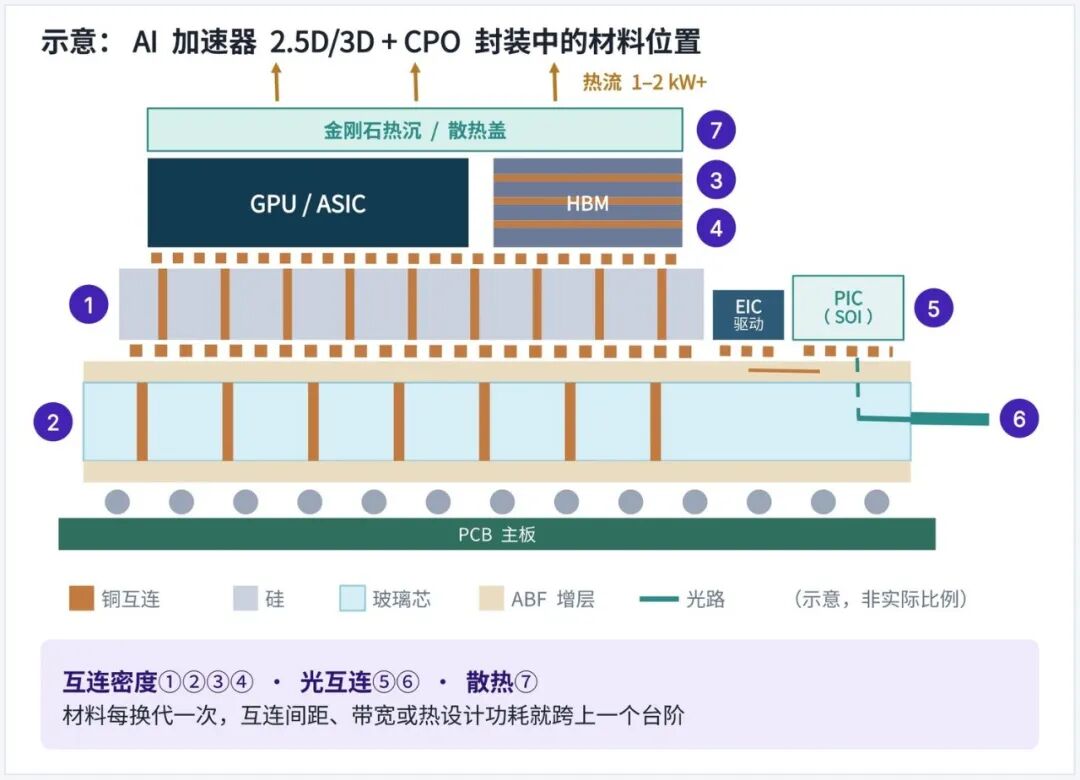The image size is (1080, 780).
Task: Click the green PCB 主板 bar
Action: (x=497, y=534)
